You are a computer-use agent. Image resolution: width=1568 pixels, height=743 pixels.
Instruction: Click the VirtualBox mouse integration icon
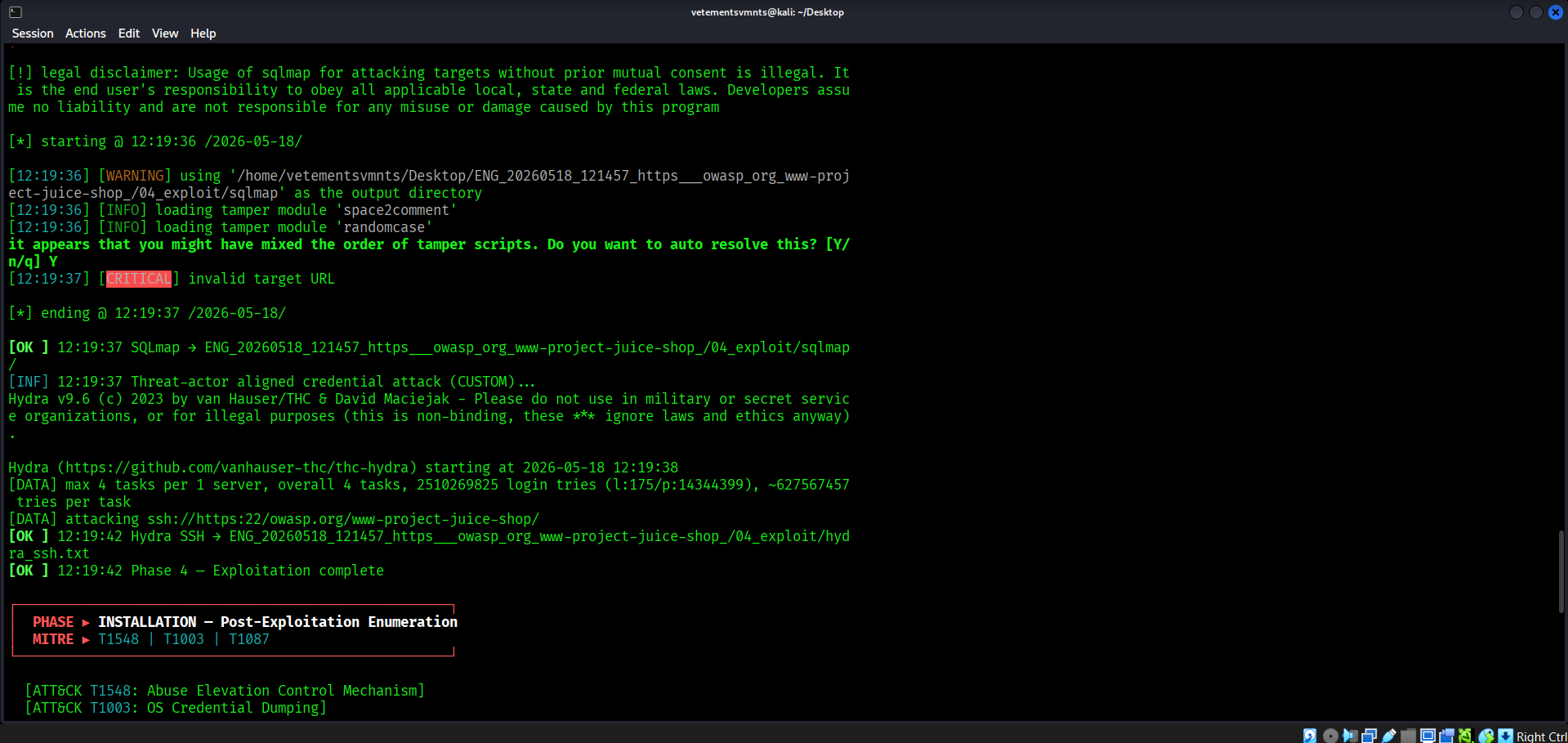click(1486, 736)
